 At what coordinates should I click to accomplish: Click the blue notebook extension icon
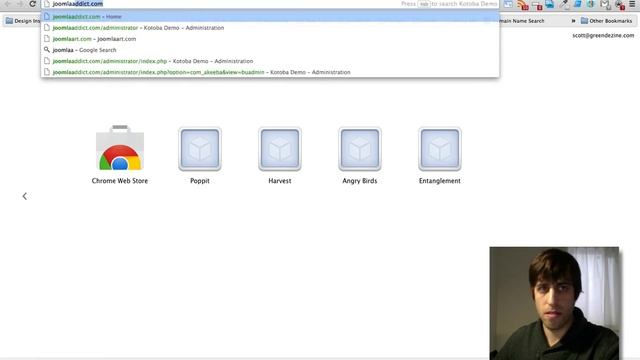tap(578, 4)
